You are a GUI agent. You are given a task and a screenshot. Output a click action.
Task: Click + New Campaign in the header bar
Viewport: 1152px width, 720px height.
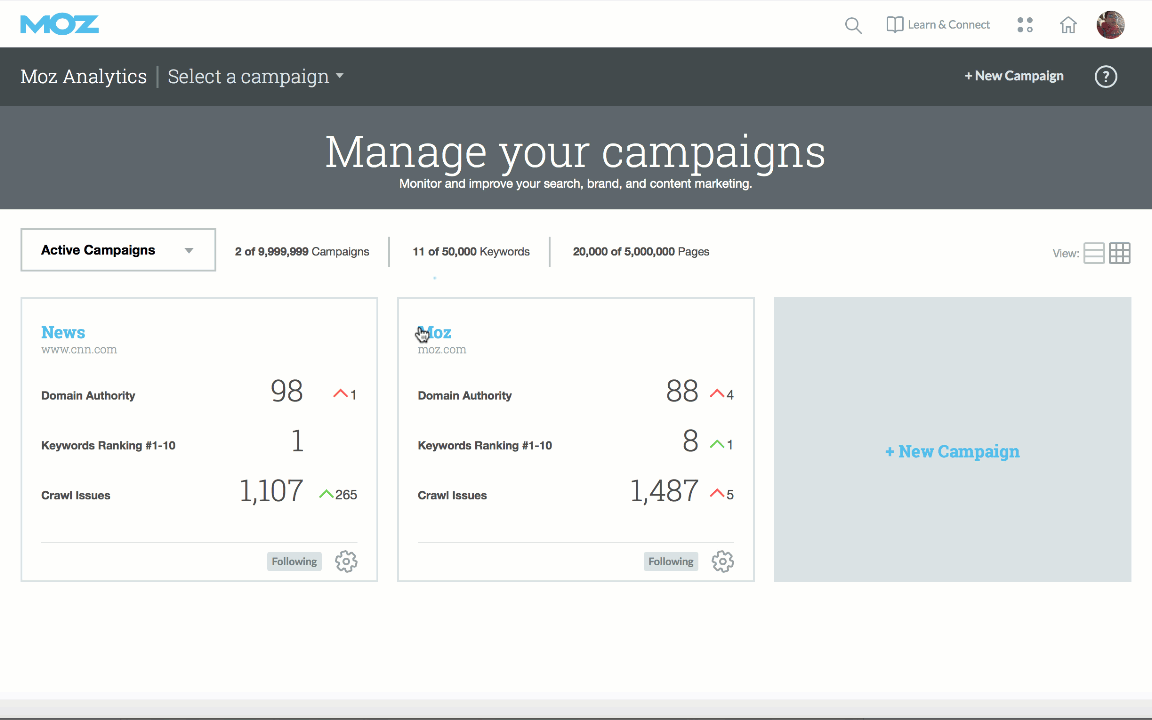pos(1013,76)
